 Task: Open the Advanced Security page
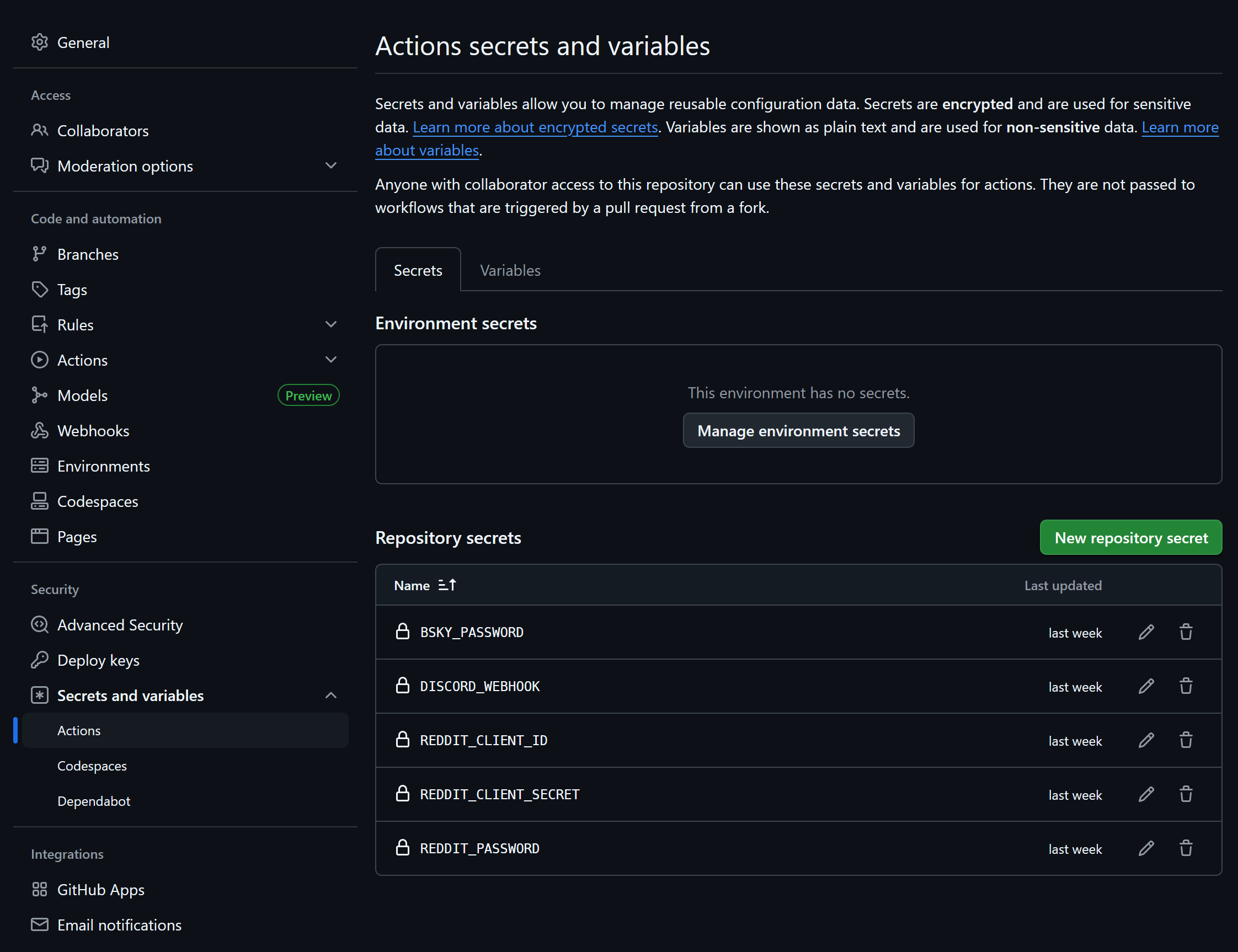[120, 625]
